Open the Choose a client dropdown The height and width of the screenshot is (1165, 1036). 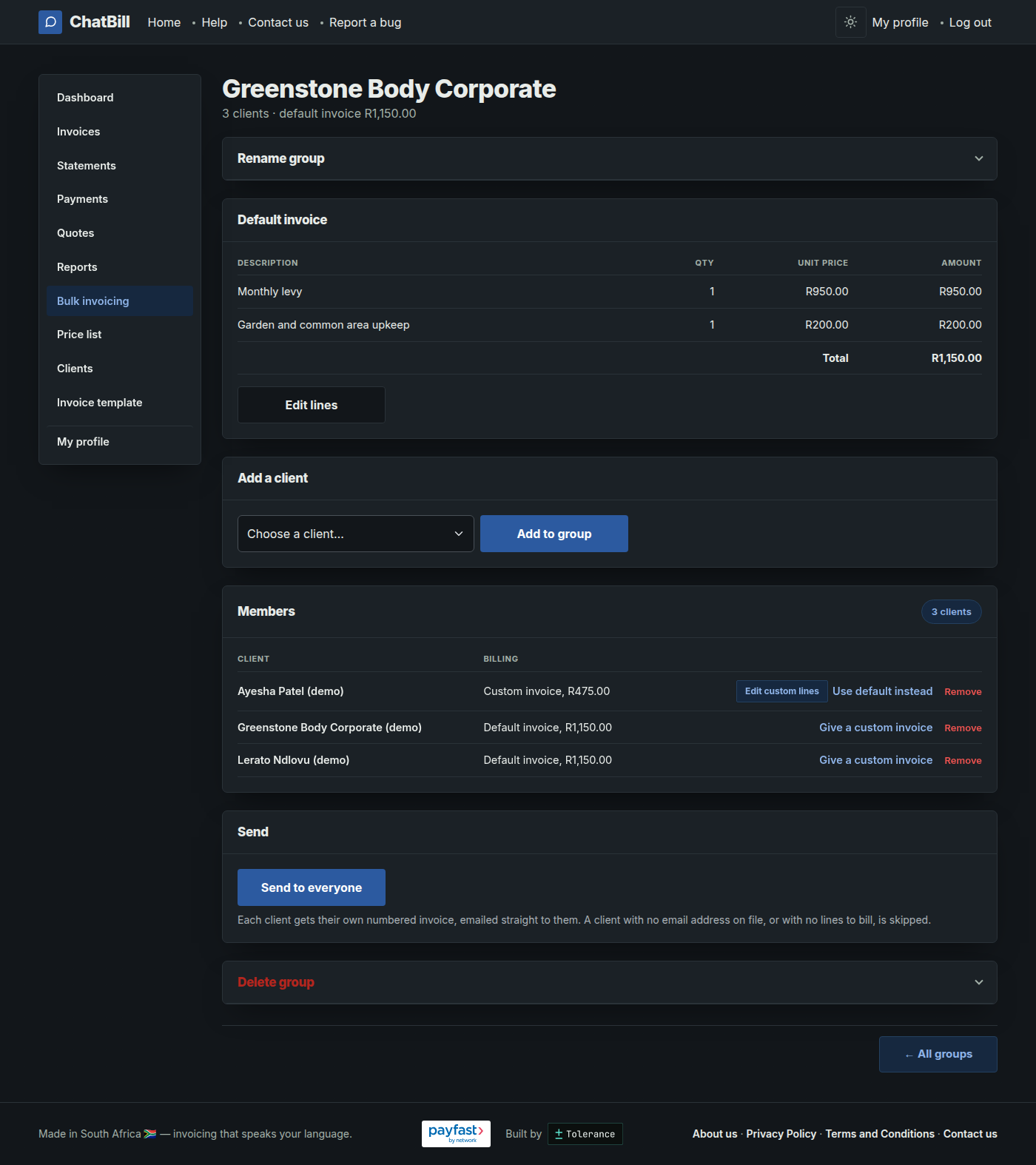click(x=356, y=534)
